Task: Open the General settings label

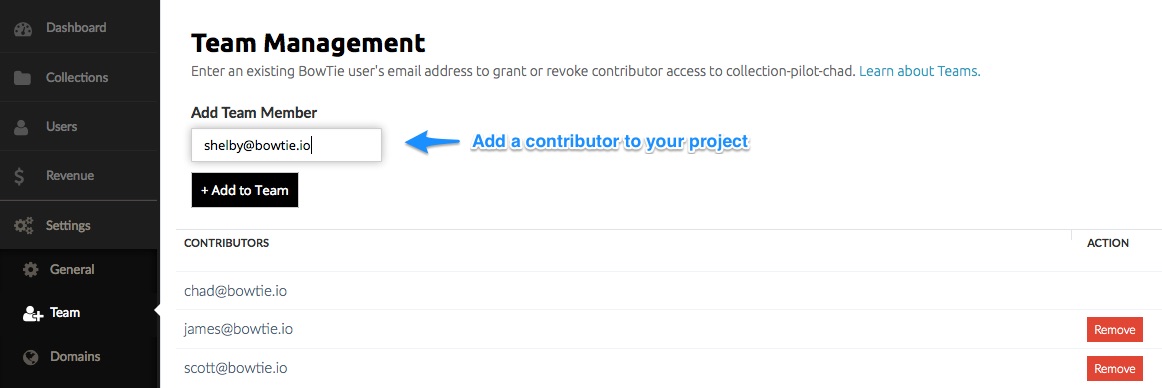Action: point(72,269)
